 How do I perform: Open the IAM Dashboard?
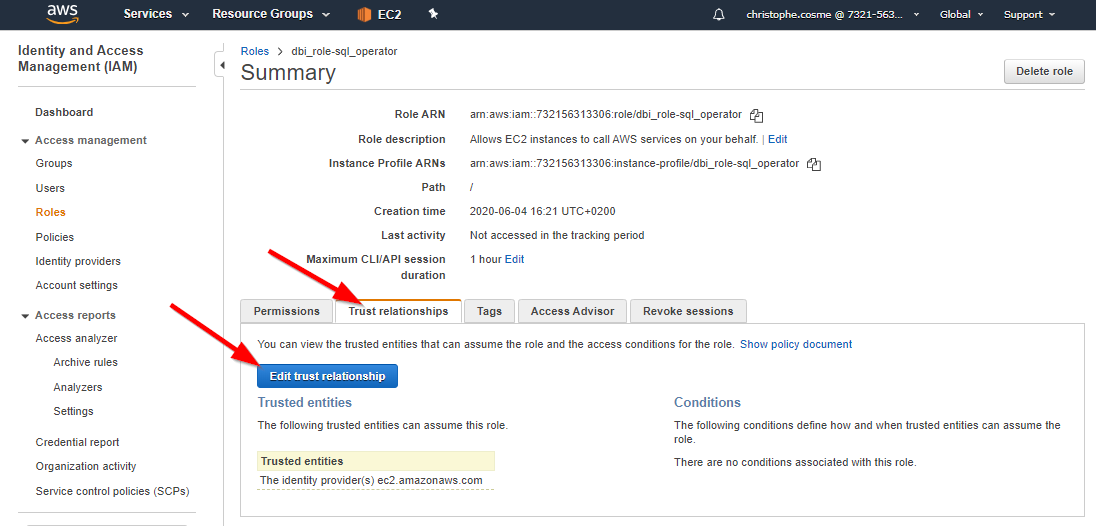tap(64, 112)
